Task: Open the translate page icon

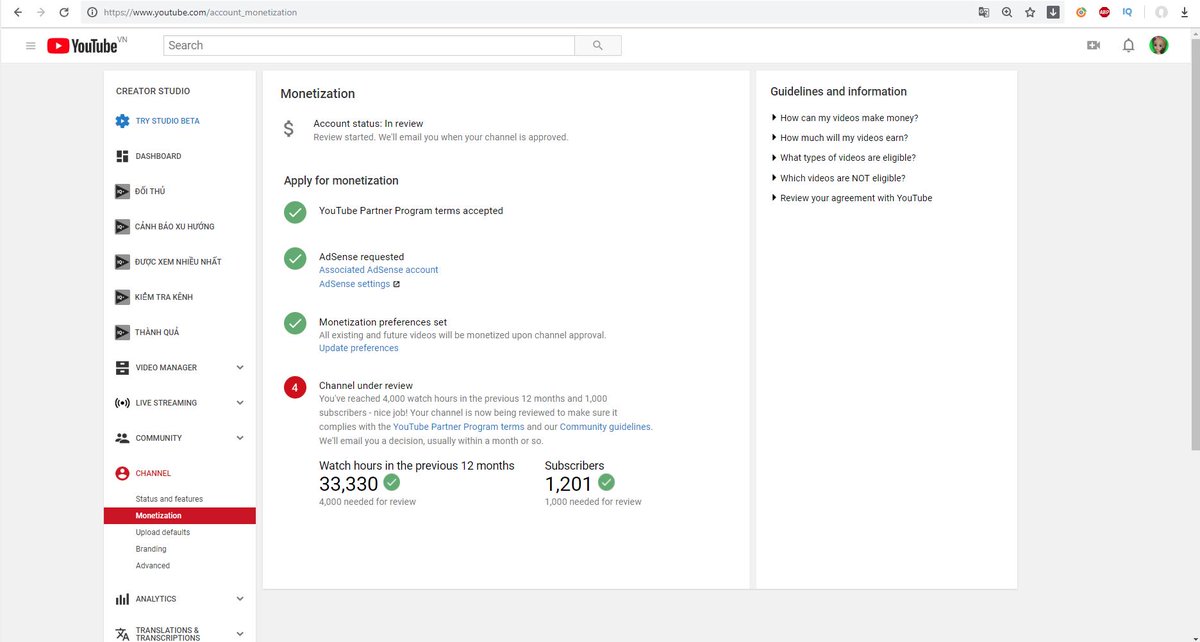Action: pos(984,12)
